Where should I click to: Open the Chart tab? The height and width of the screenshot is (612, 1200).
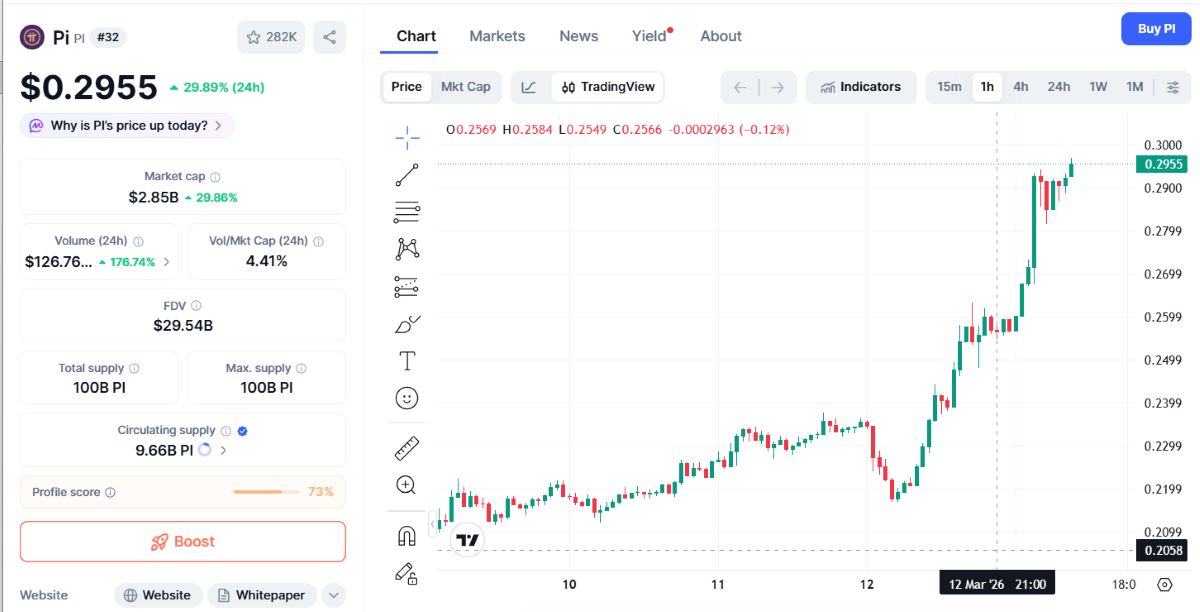click(416, 36)
